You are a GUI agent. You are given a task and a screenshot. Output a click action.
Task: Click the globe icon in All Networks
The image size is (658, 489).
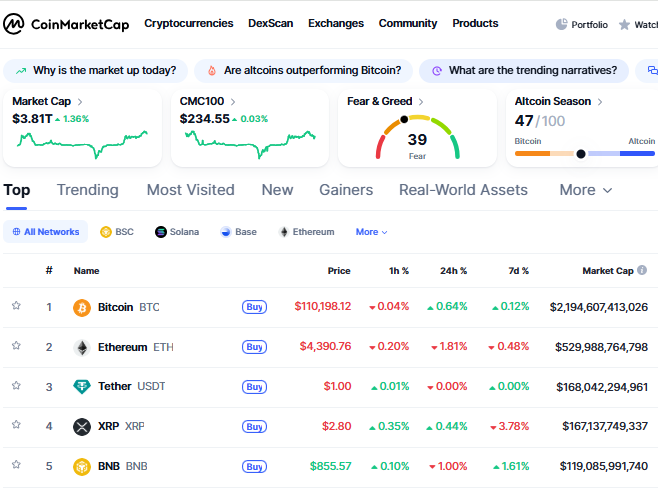pos(16,232)
